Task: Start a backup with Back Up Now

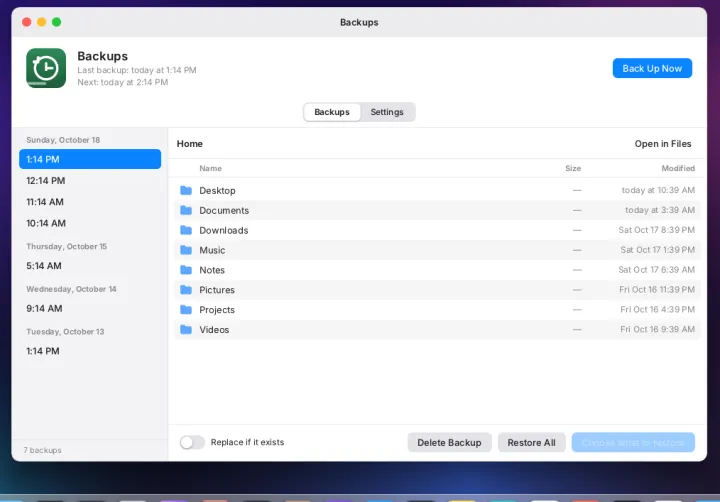Action: click(x=652, y=68)
